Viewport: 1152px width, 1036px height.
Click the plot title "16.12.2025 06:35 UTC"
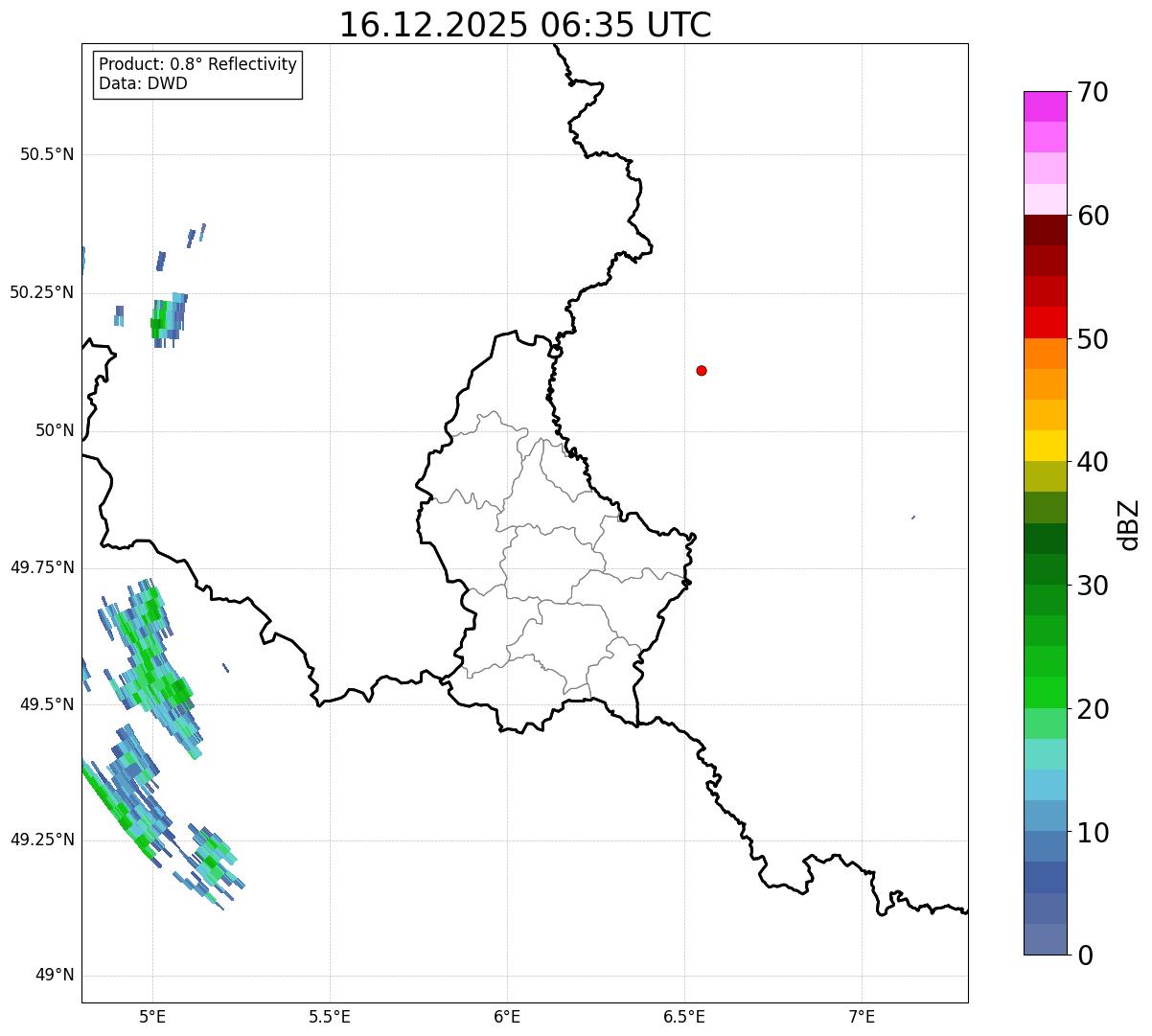[525, 25]
